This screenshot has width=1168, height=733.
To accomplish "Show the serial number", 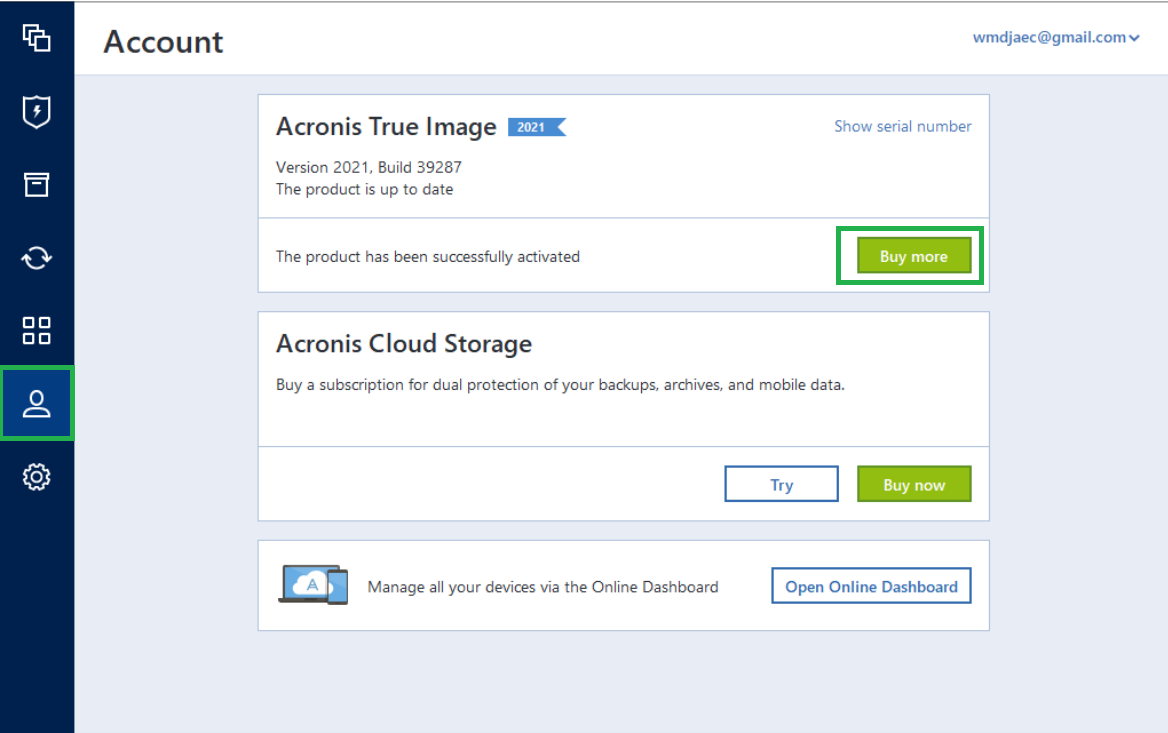I will pyautogui.click(x=902, y=126).
